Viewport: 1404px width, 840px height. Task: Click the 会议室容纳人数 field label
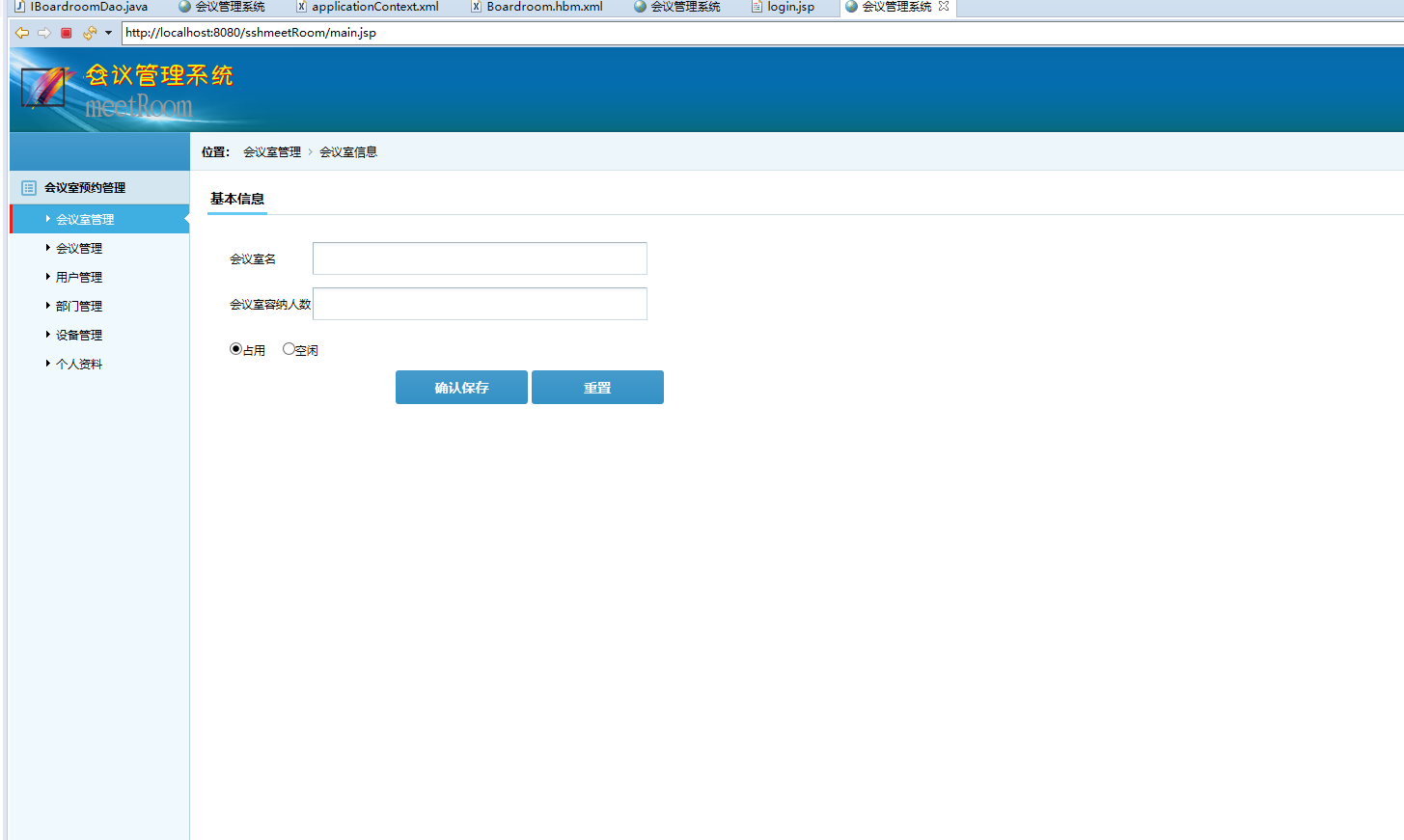[x=270, y=305]
